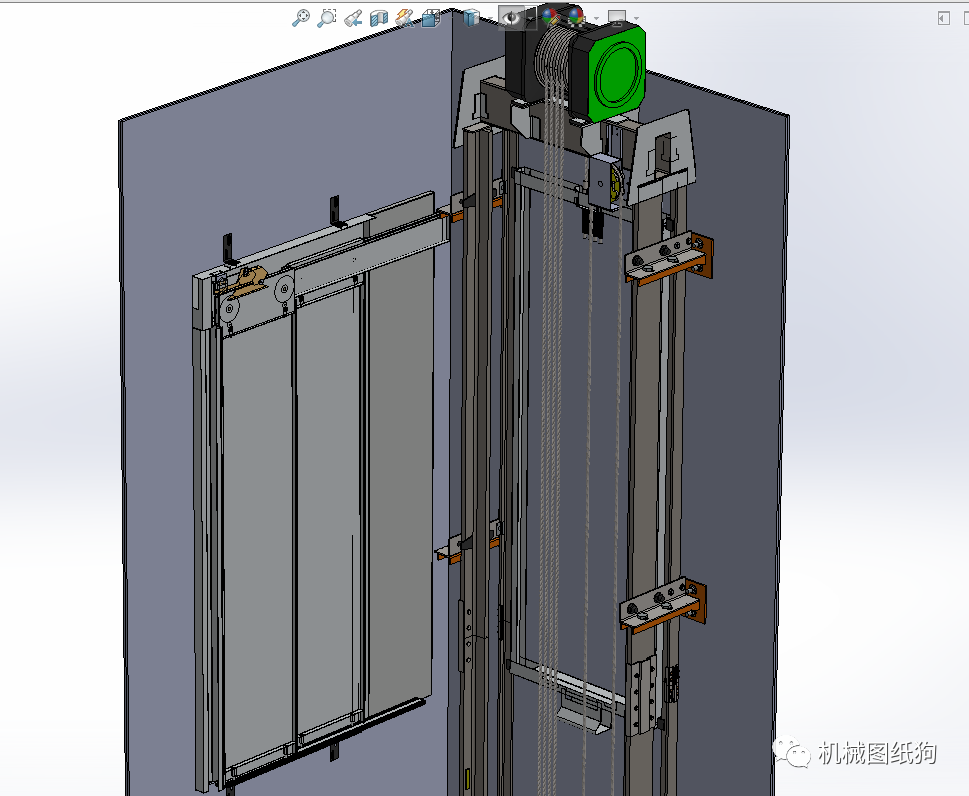Expand the View Settings dropdown arrow
The image size is (969, 796).
637,19
